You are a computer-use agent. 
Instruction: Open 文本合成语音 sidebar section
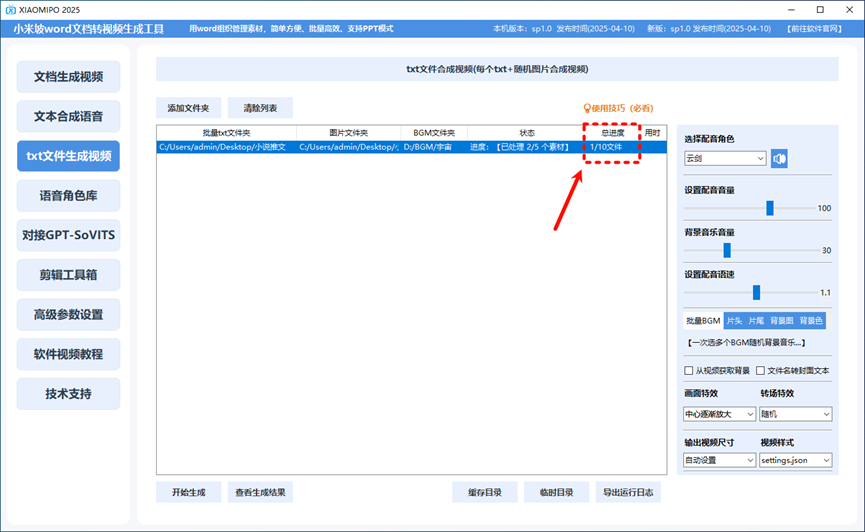tap(68, 116)
